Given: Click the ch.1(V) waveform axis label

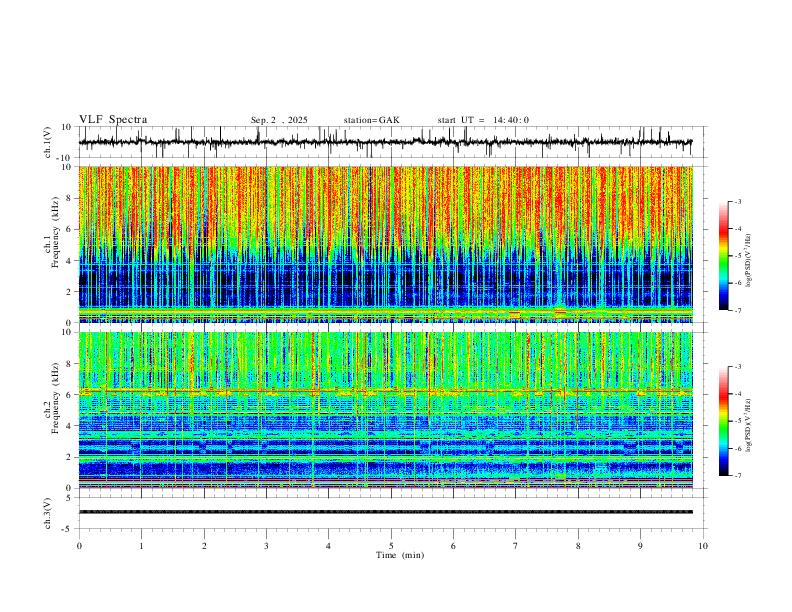Looking at the screenshot, I should pos(48,142).
